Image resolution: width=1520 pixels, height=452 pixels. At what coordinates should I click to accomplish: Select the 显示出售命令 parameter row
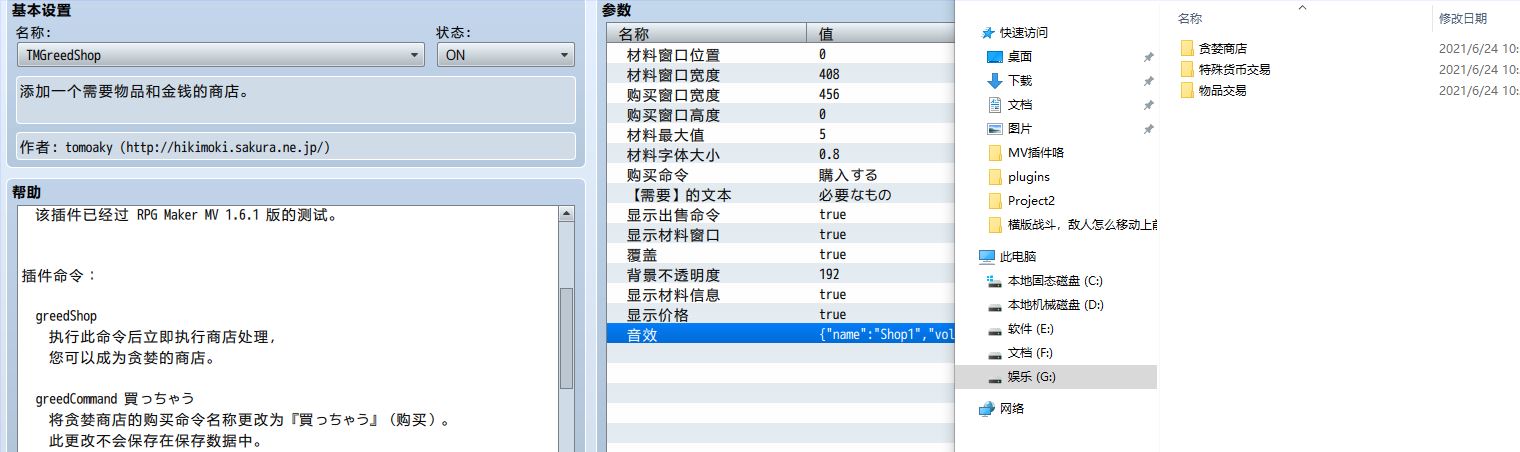tap(781, 215)
